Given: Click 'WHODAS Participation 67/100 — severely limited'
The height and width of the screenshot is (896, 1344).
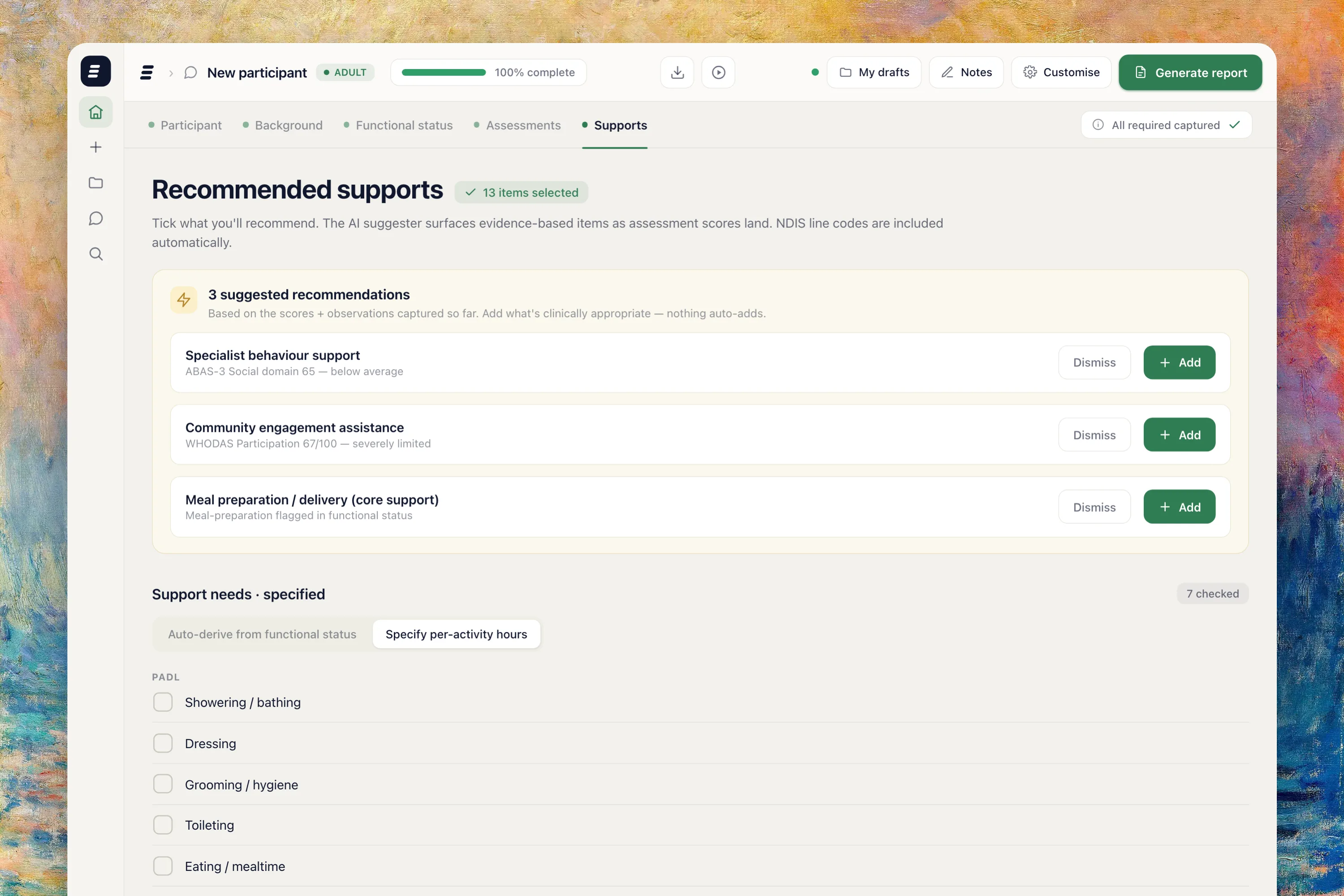Looking at the screenshot, I should point(308,444).
